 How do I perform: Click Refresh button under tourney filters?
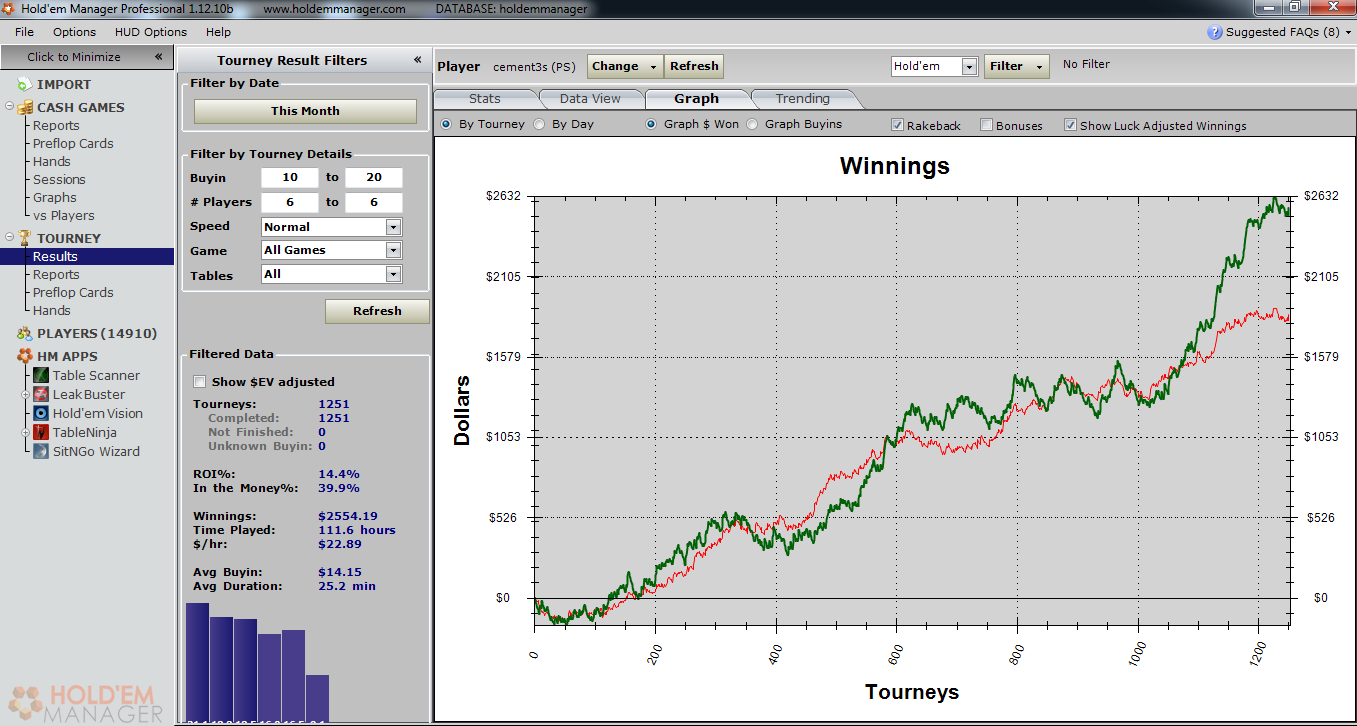click(377, 311)
